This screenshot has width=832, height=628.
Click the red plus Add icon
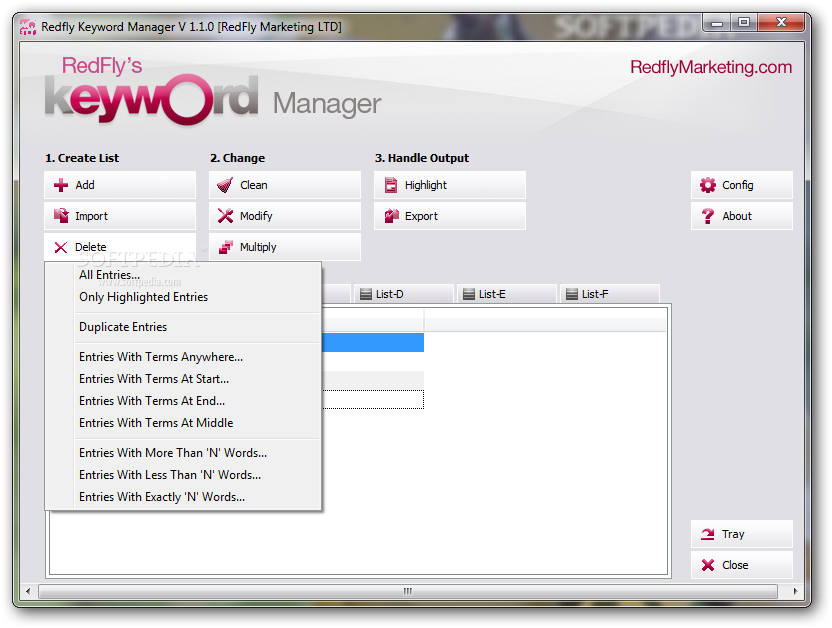click(61, 185)
